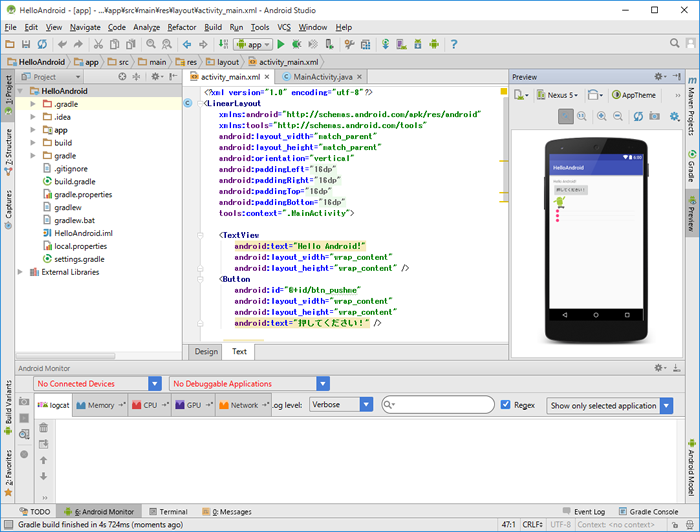Click the Make Project icon
The image size is (700, 532).
pyautogui.click(x=223, y=44)
